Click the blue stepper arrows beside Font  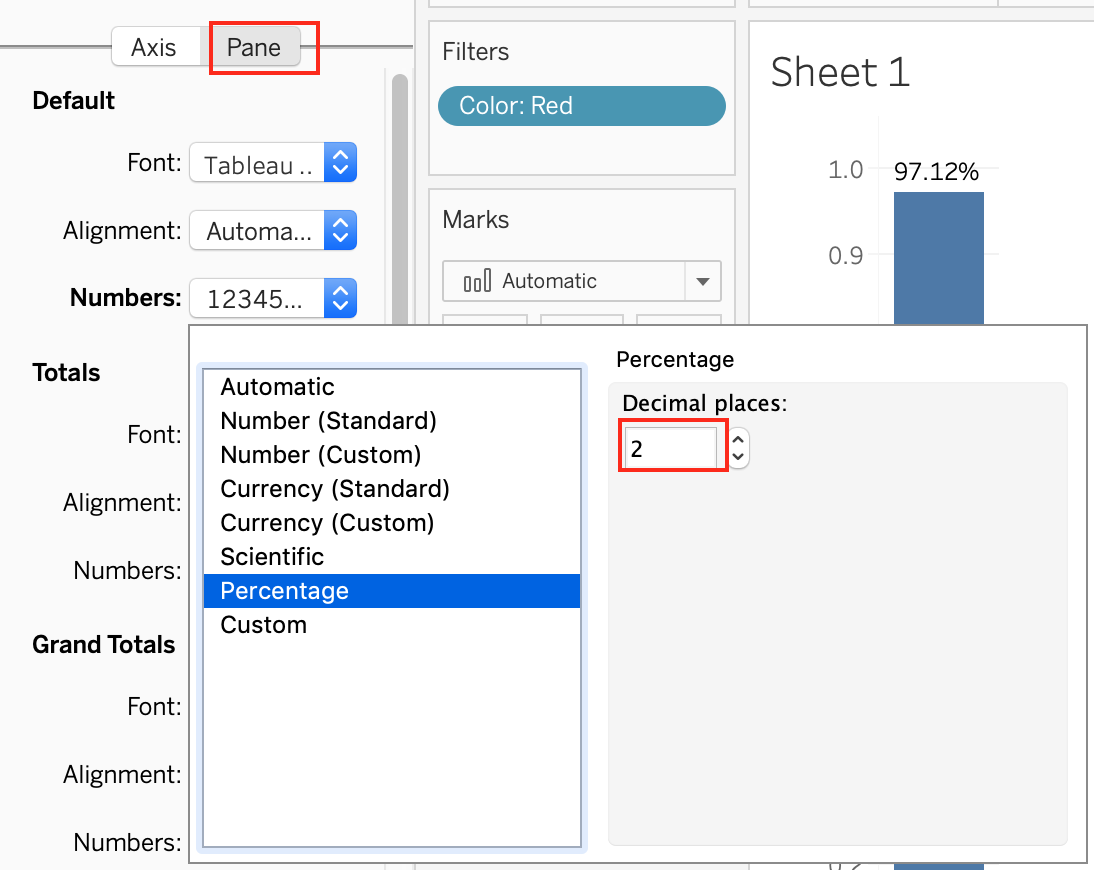(x=341, y=162)
